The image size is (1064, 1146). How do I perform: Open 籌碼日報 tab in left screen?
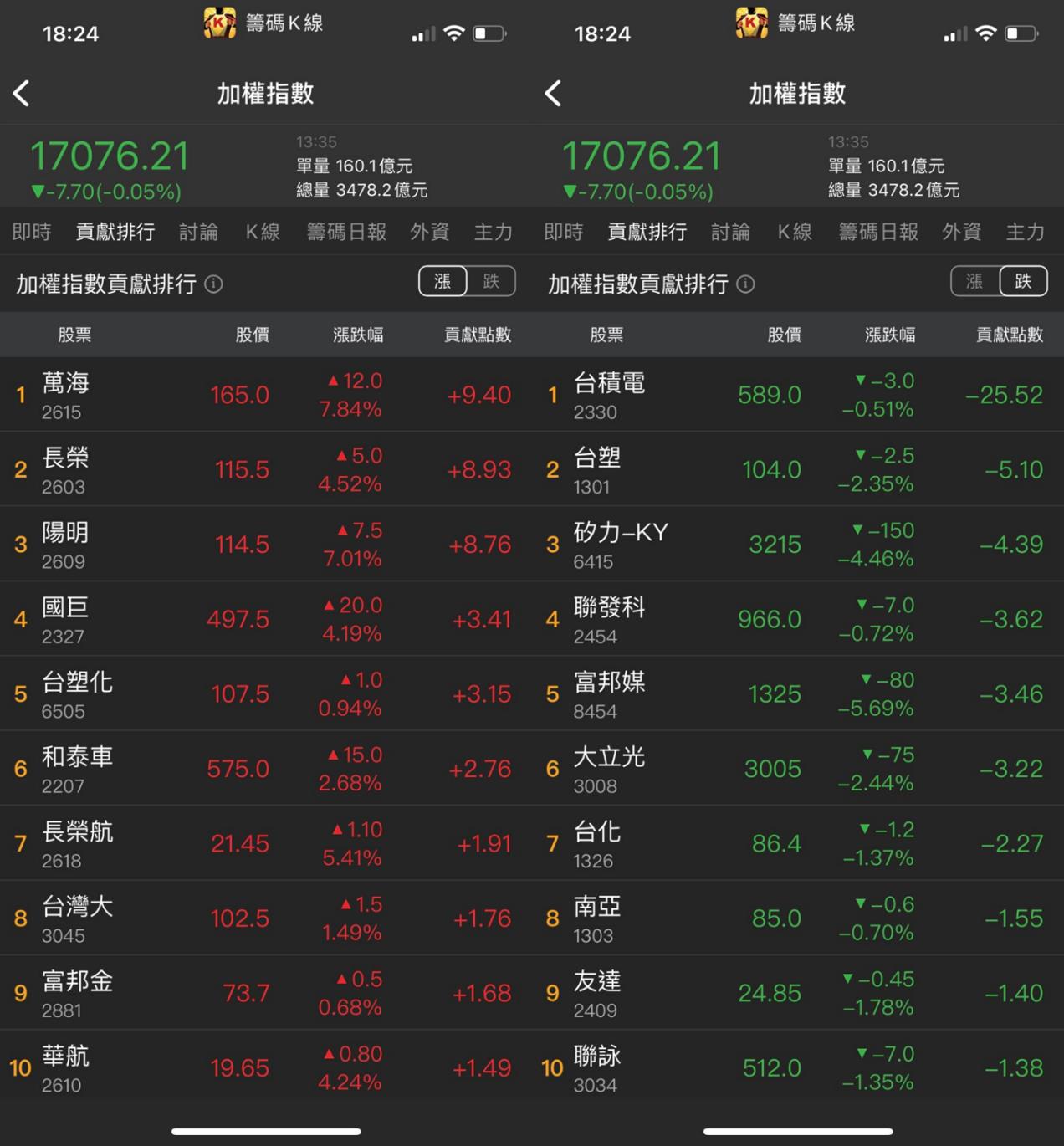point(346,232)
